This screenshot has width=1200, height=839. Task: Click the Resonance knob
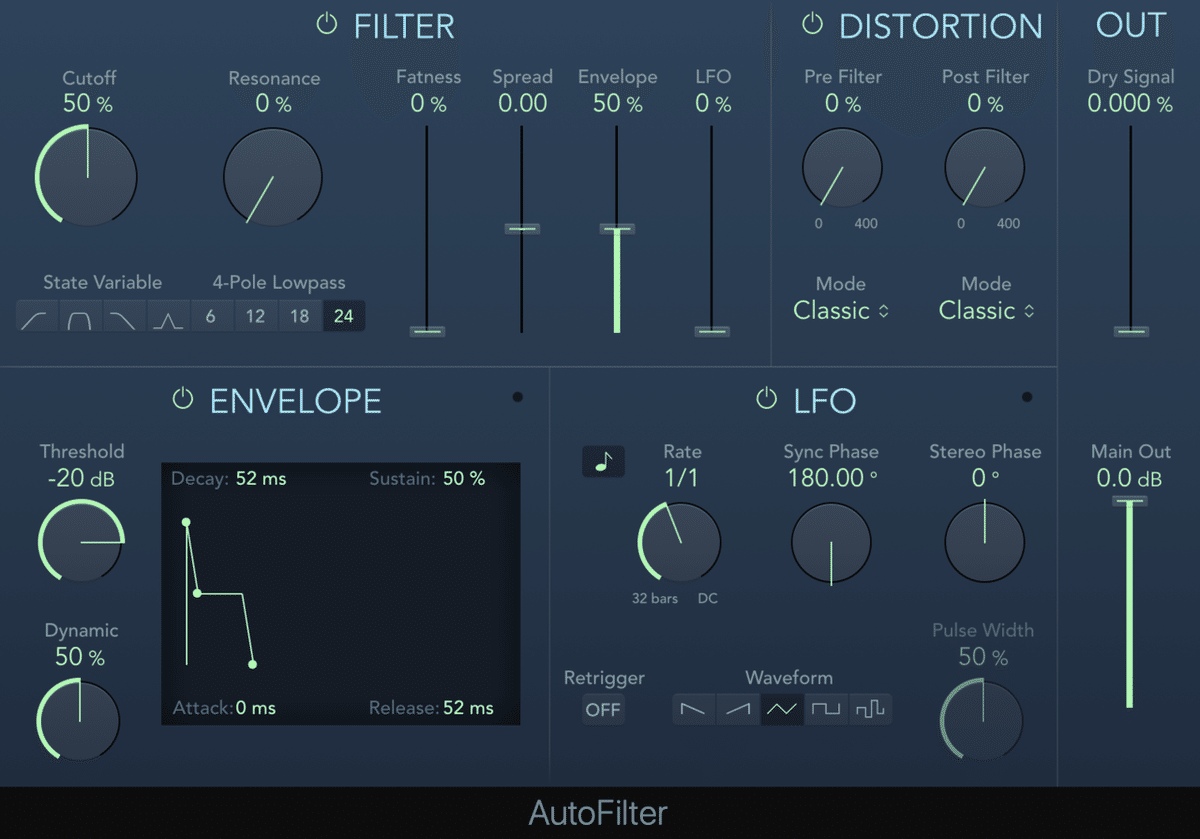tap(273, 175)
